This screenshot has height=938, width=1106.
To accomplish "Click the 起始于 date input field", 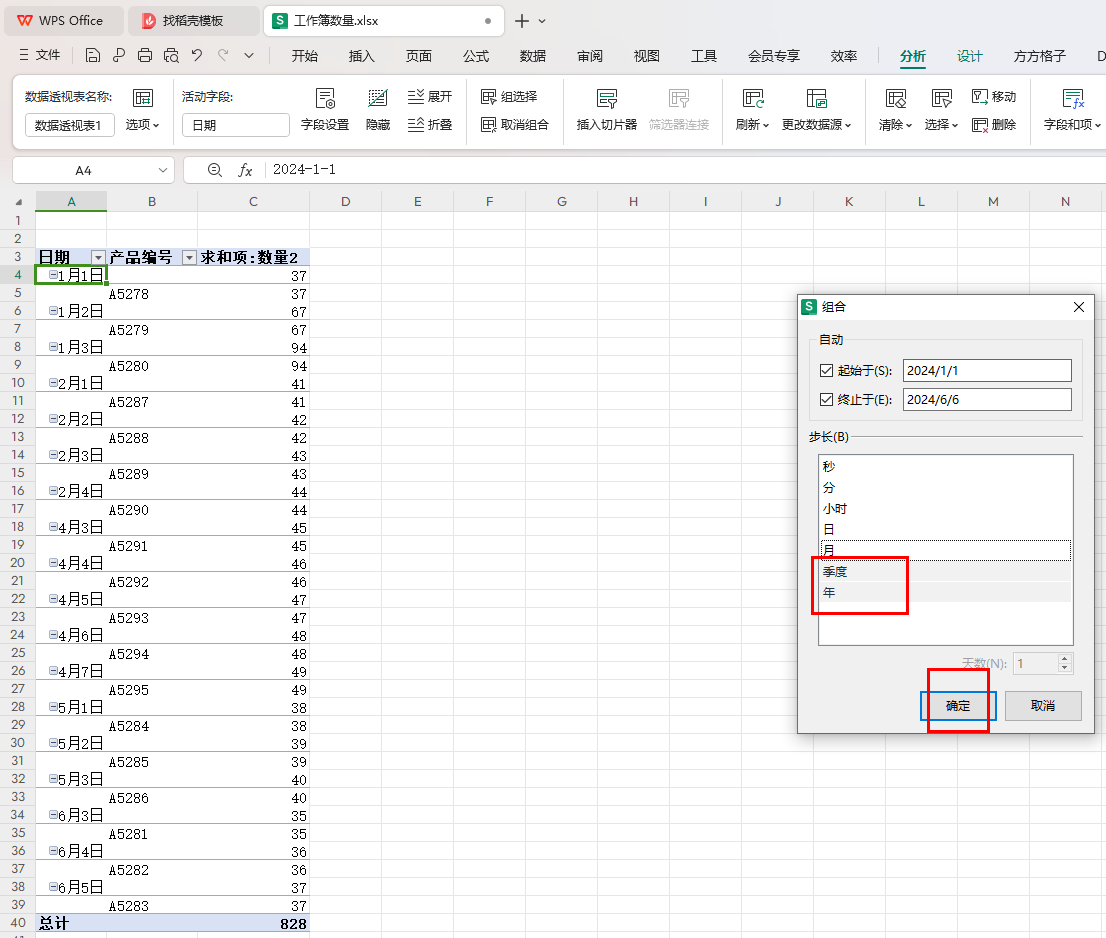I will pyautogui.click(x=987, y=370).
